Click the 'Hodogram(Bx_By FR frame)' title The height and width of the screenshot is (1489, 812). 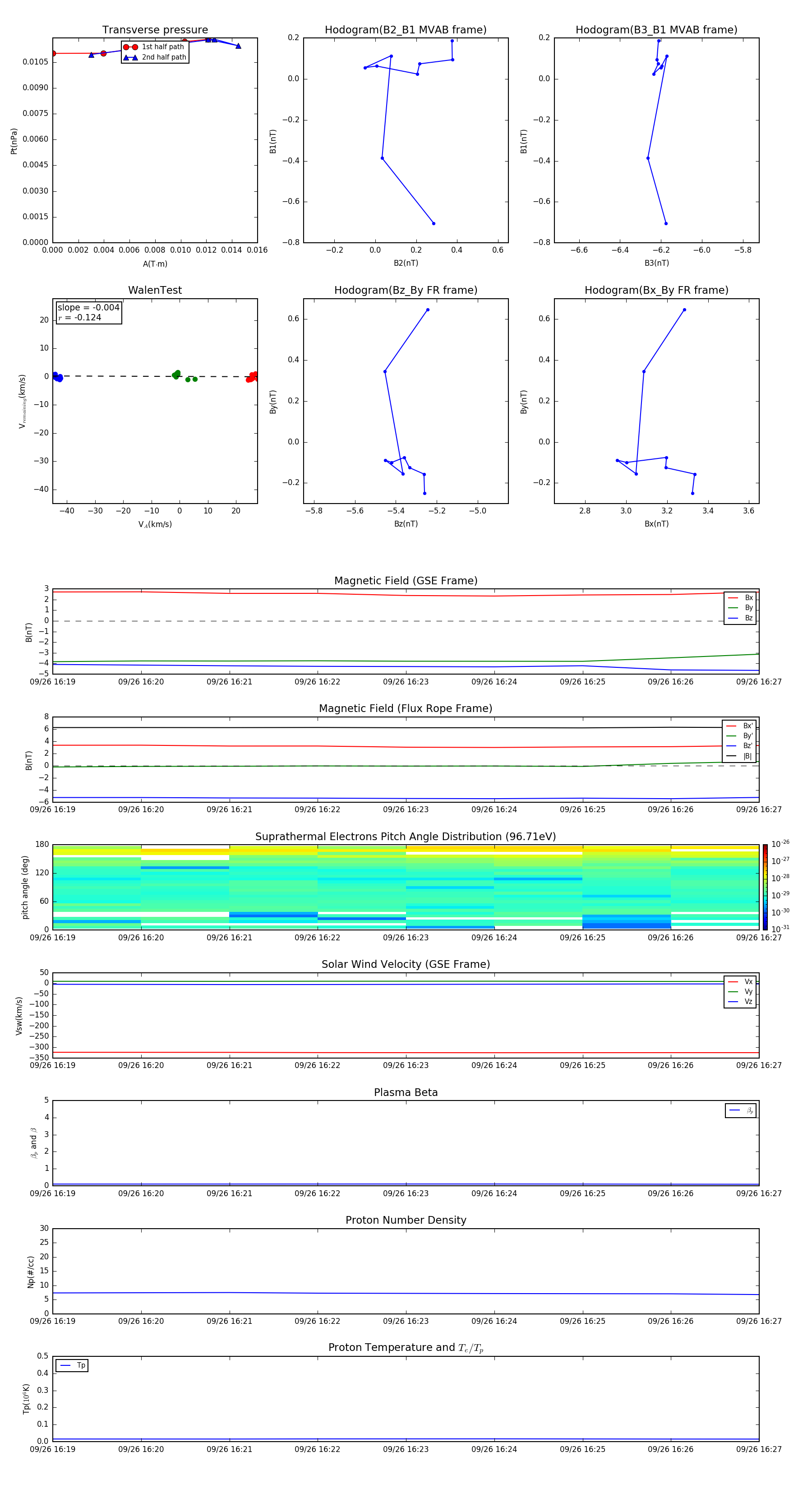(656, 290)
